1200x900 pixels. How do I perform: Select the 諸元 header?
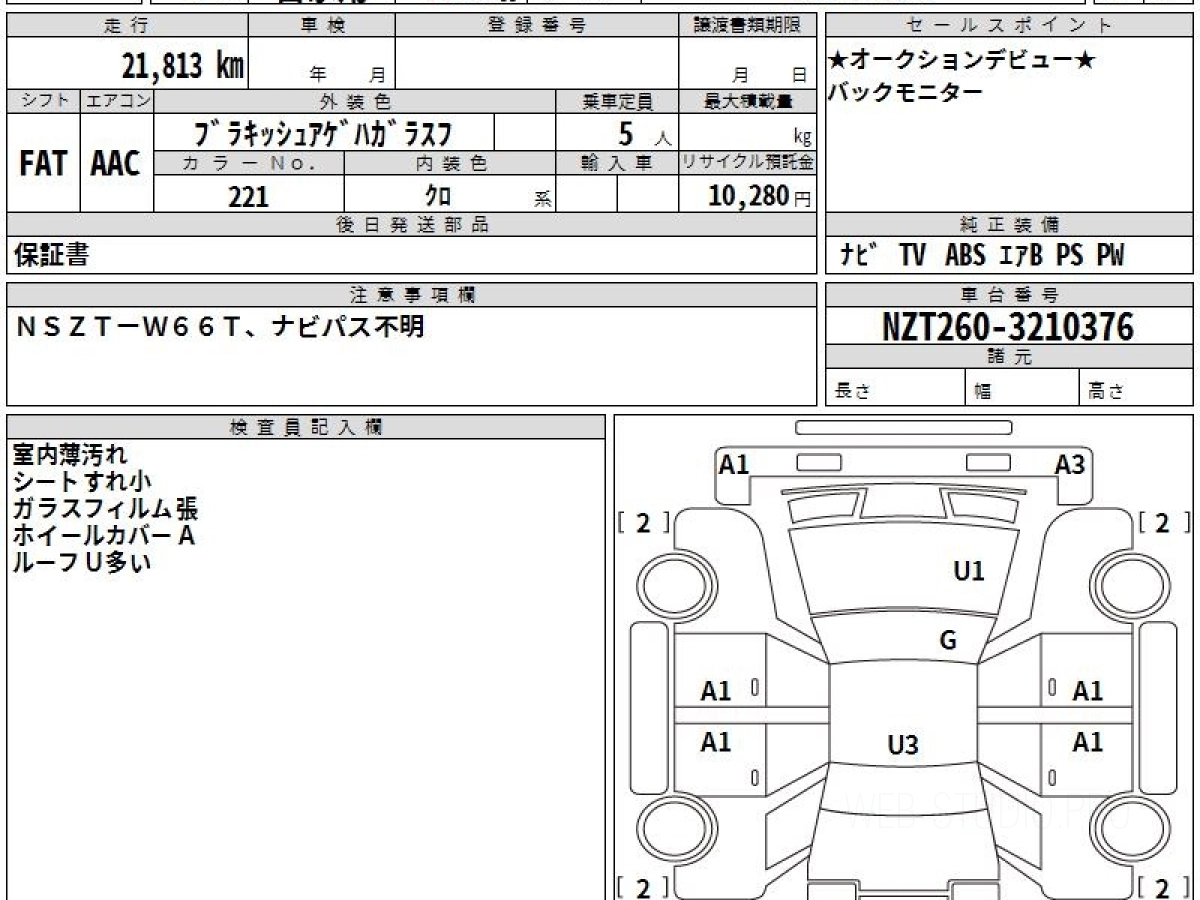(1009, 357)
